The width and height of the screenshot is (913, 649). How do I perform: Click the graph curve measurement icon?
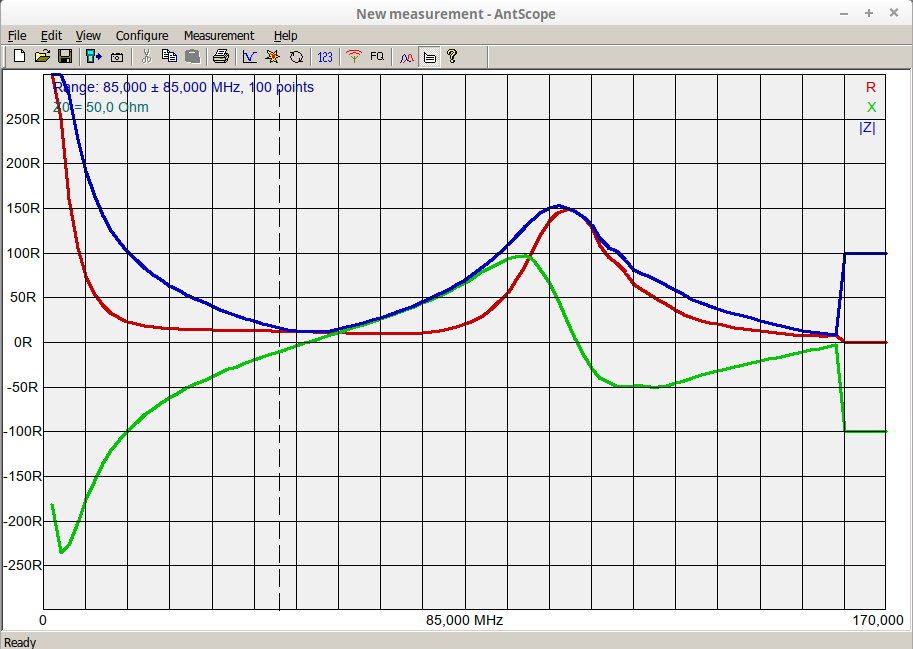250,57
